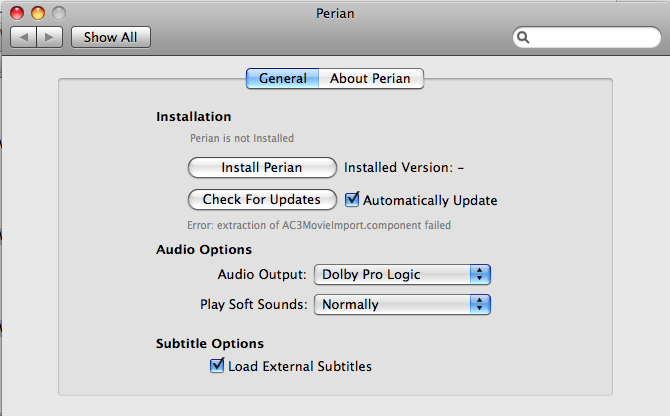The image size is (670, 416).
Task: Click the blue arrows beside Normally
Action: (480, 305)
